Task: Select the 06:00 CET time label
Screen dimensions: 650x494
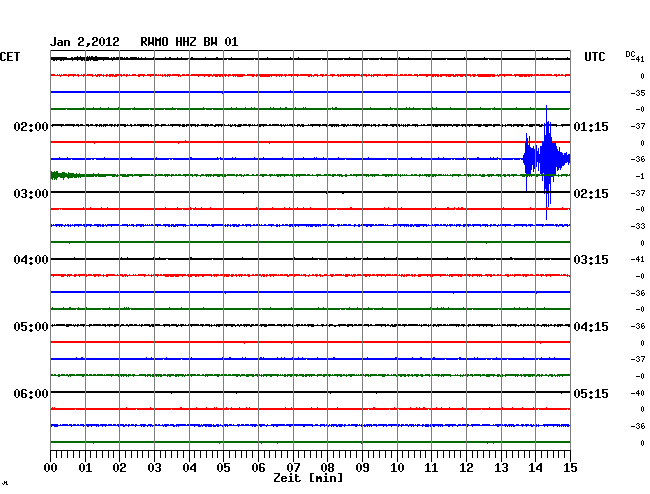Action: [31, 393]
